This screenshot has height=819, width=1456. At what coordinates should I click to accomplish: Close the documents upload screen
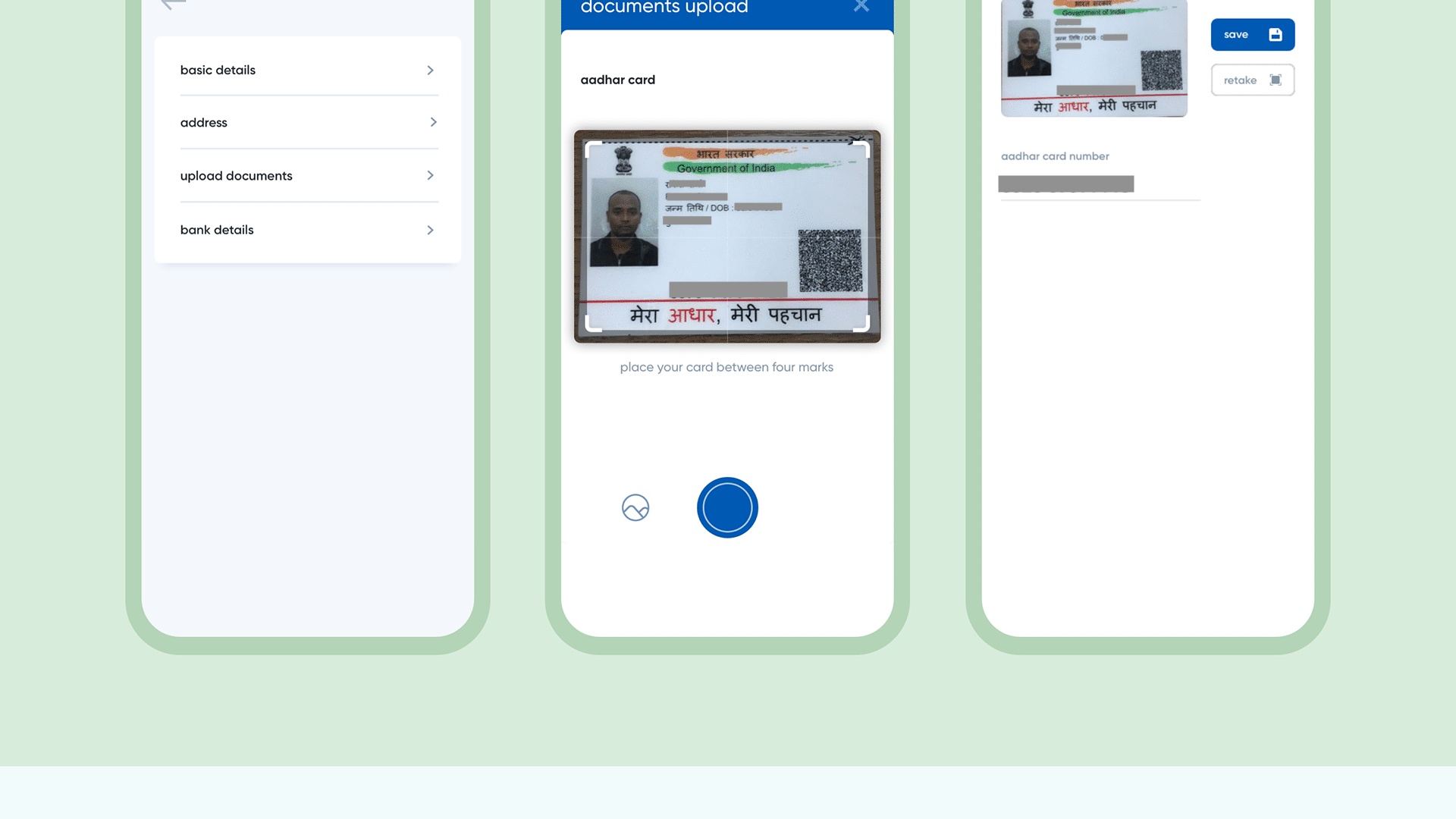(x=861, y=6)
